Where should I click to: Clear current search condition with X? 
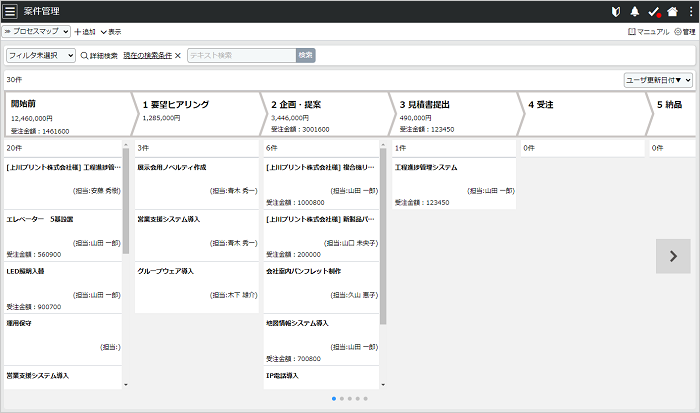(x=178, y=55)
